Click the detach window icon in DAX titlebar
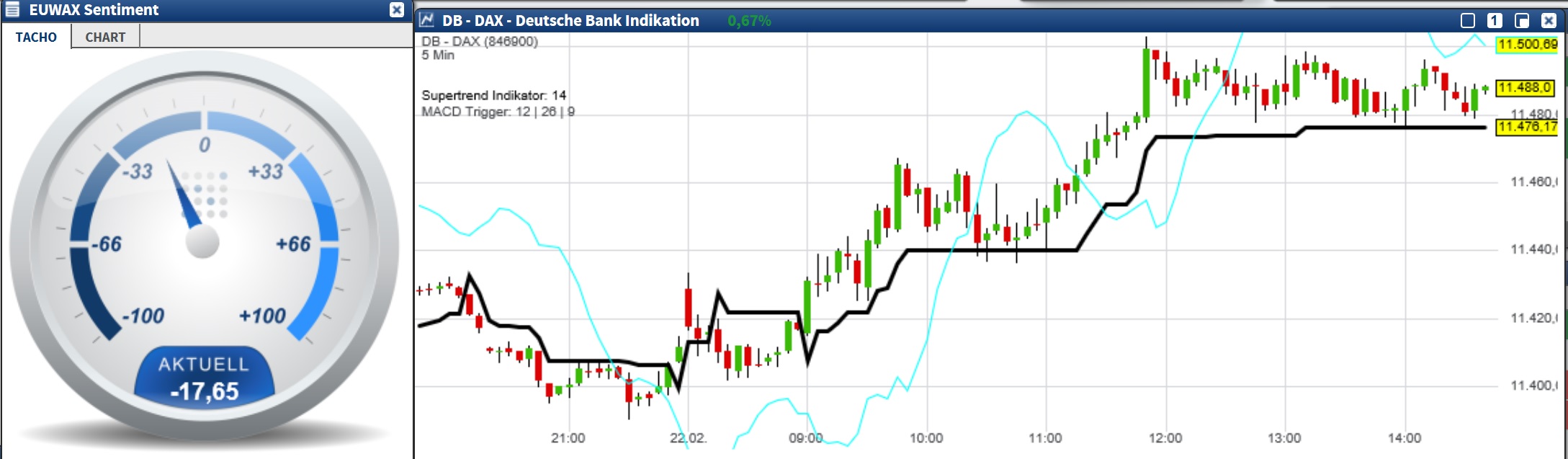This screenshot has height=459, width=1568. (1522, 20)
